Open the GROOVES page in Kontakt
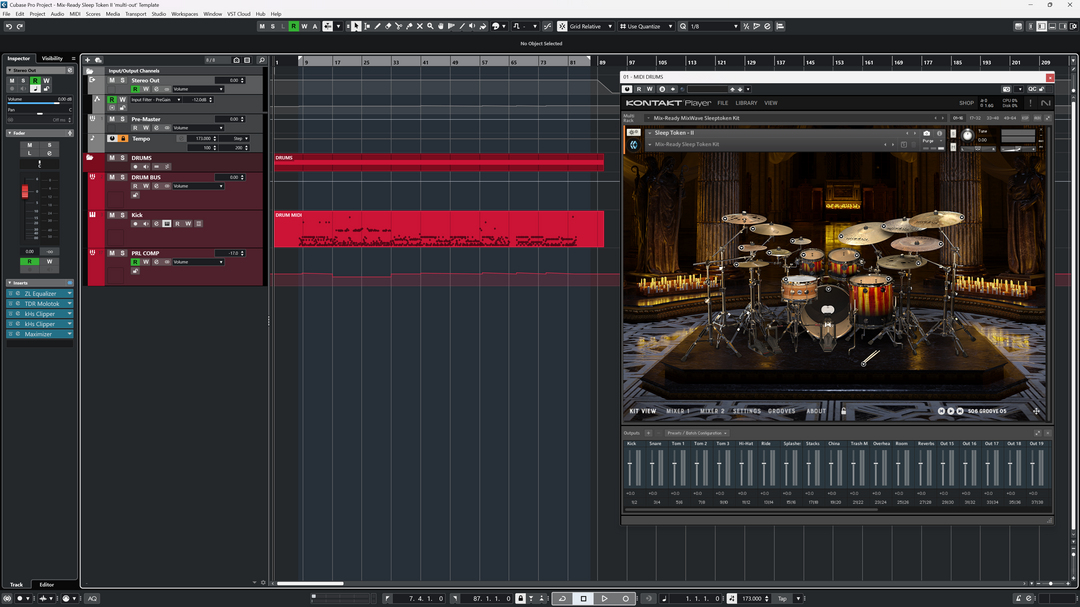Image resolution: width=1080 pixels, height=607 pixels. [x=781, y=411]
